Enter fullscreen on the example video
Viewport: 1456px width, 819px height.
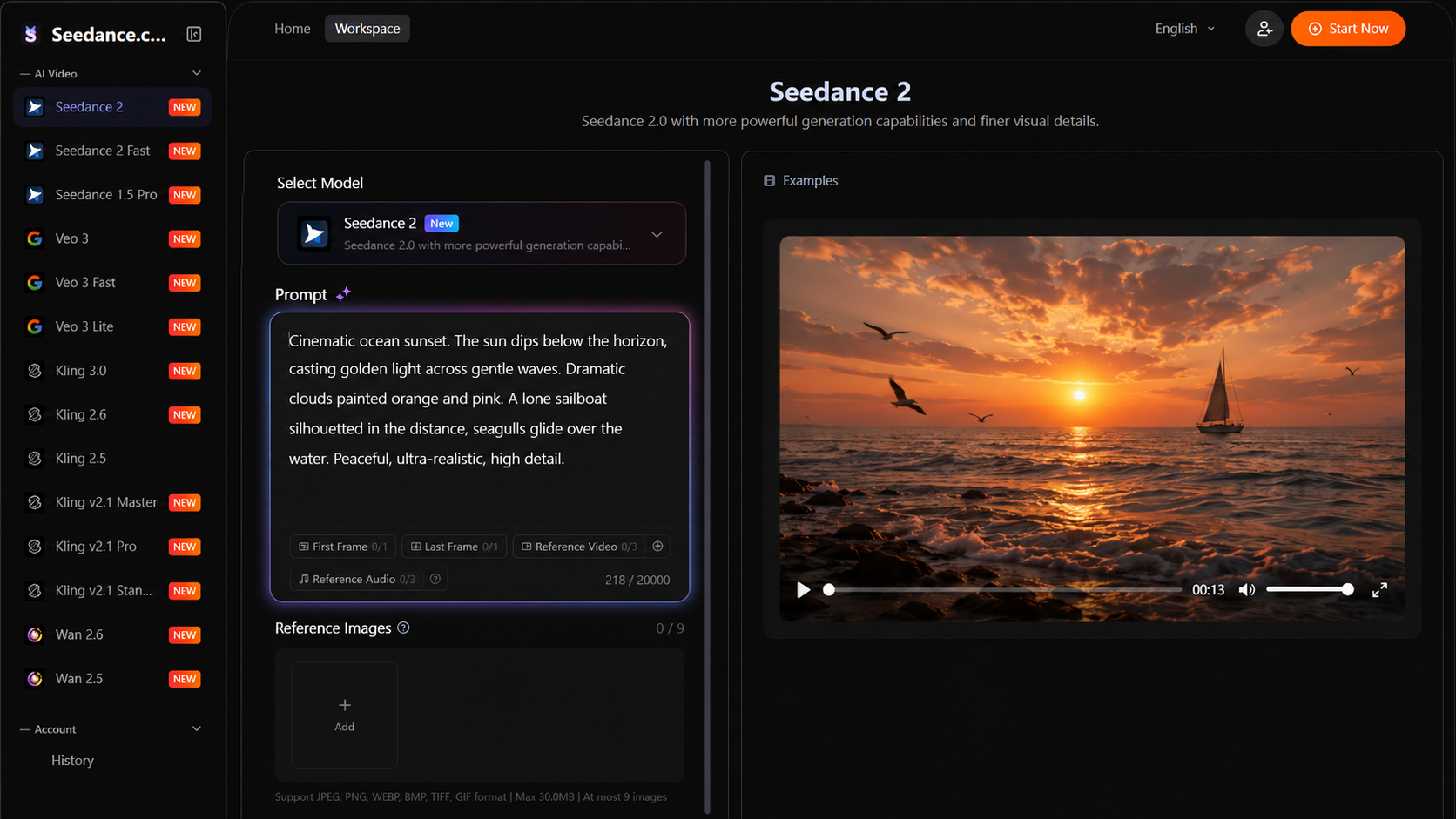click(x=1379, y=590)
